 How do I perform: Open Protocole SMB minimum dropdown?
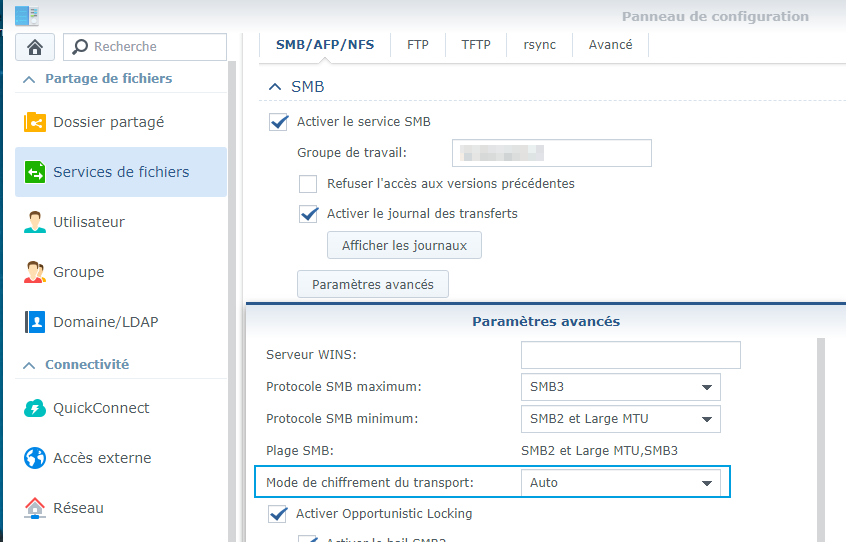pyautogui.click(x=620, y=419)
